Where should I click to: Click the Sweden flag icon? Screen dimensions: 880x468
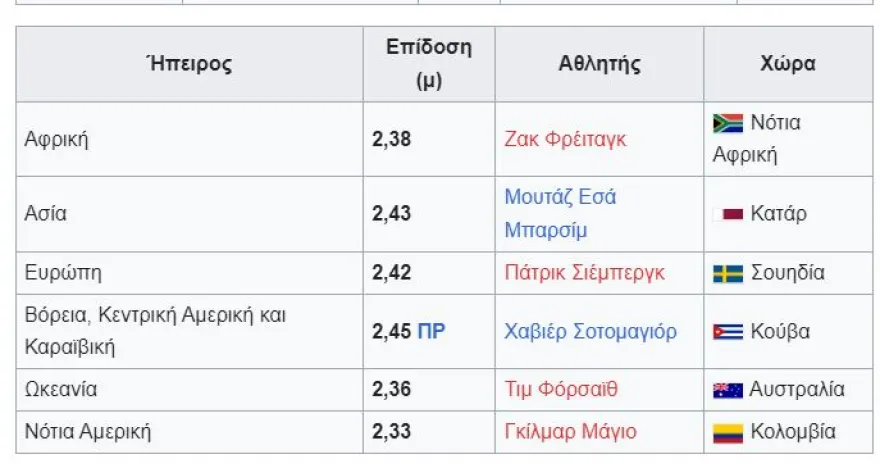click(727, 273)
